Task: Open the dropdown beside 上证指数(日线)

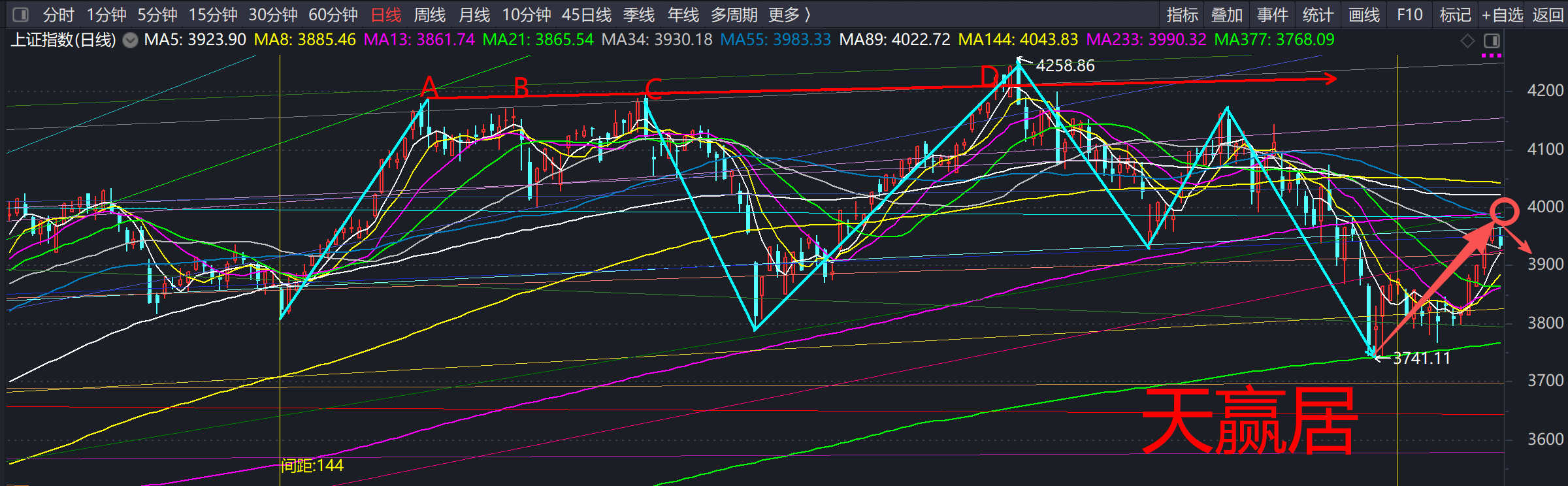Action: (x=131, y=40)
